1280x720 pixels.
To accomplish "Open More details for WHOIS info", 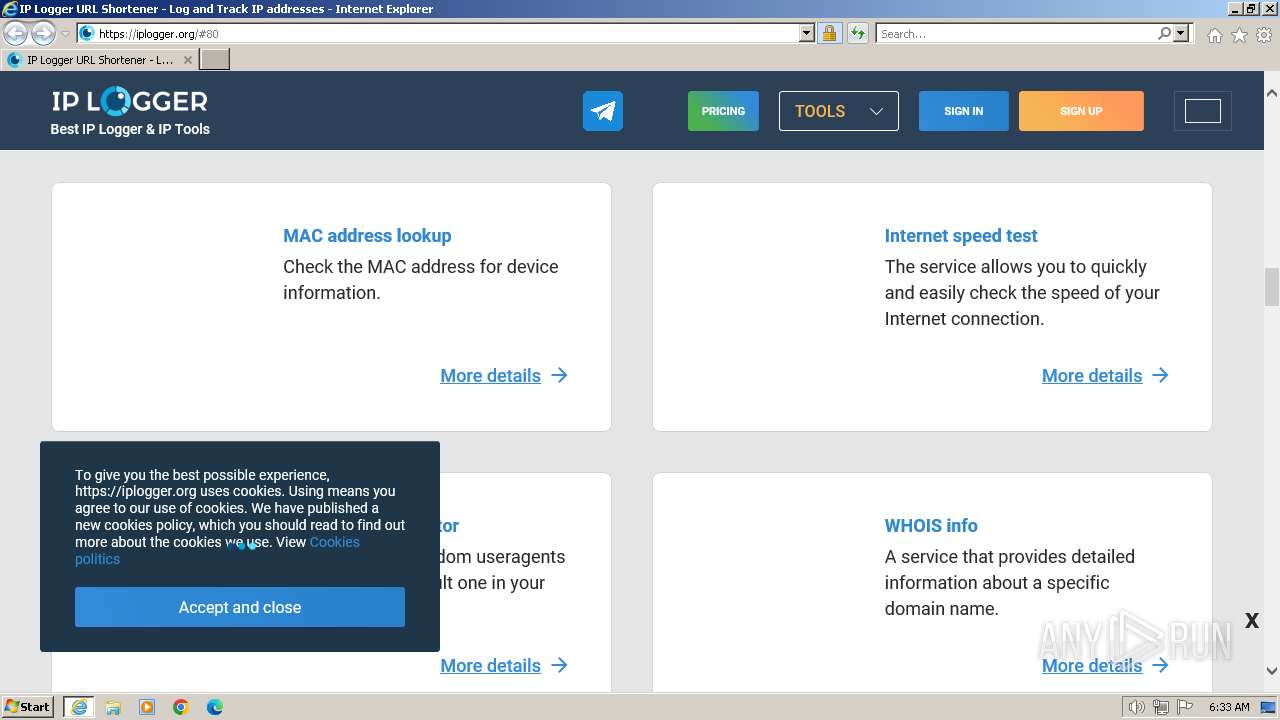I will (x=1105, y=666).
